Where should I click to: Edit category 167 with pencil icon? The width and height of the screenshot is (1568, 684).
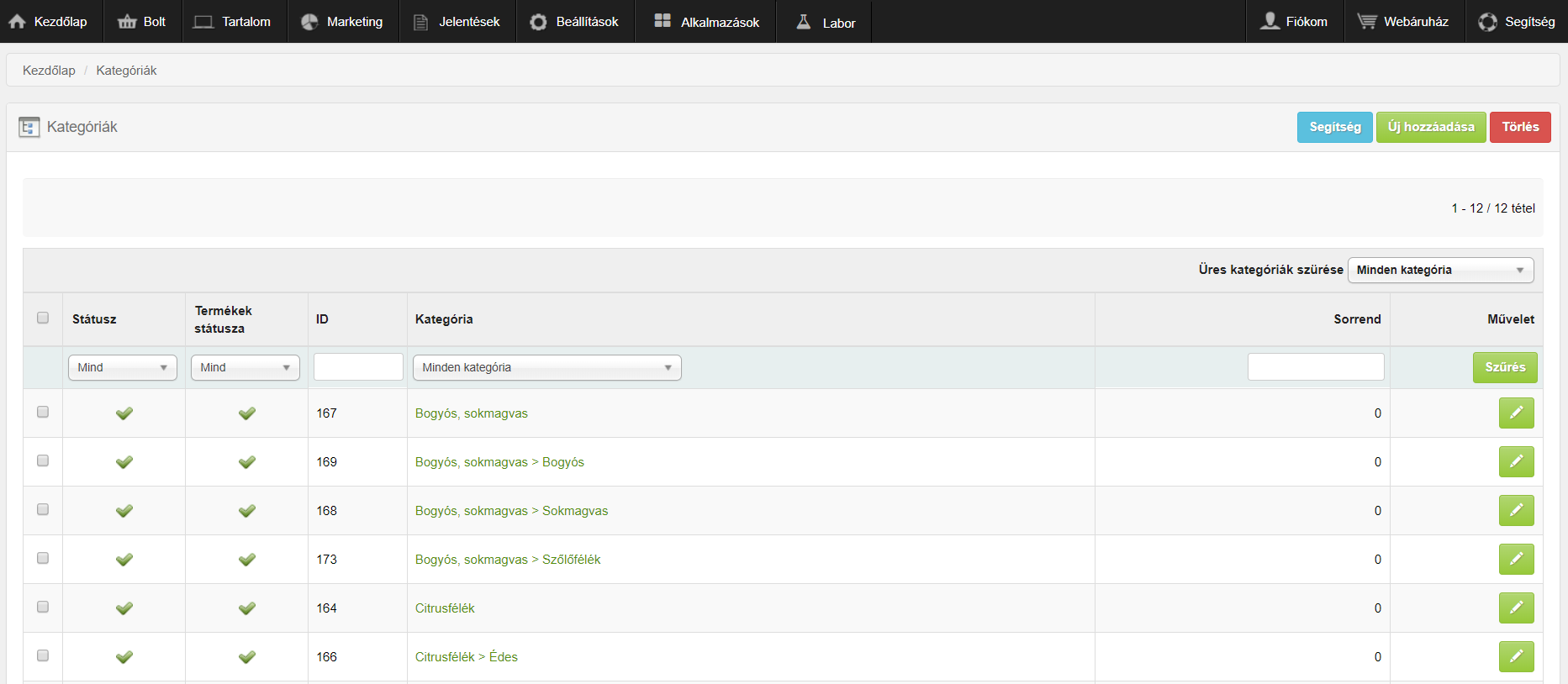coord(1517,413)
